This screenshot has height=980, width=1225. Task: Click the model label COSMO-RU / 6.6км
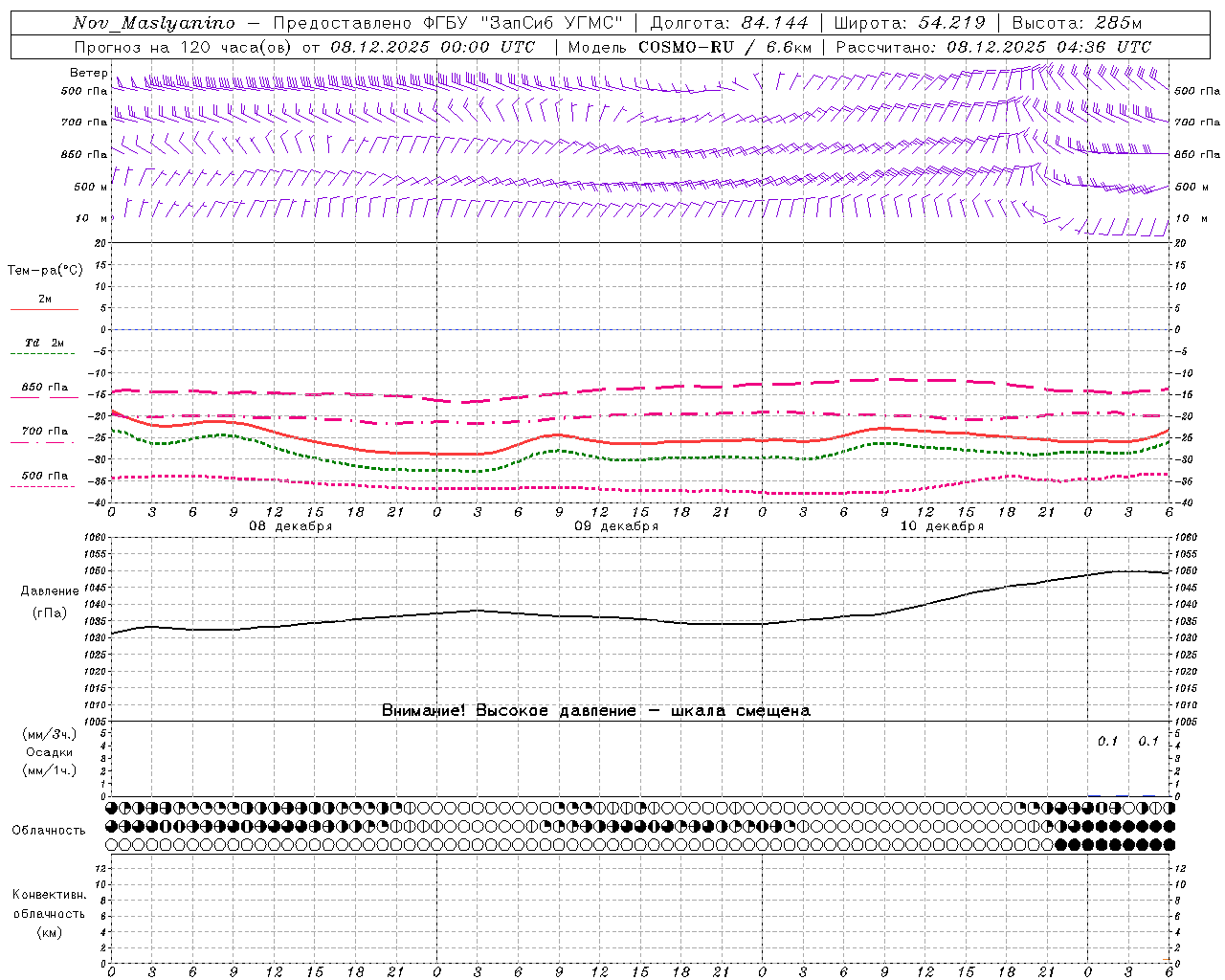[726, 47]
